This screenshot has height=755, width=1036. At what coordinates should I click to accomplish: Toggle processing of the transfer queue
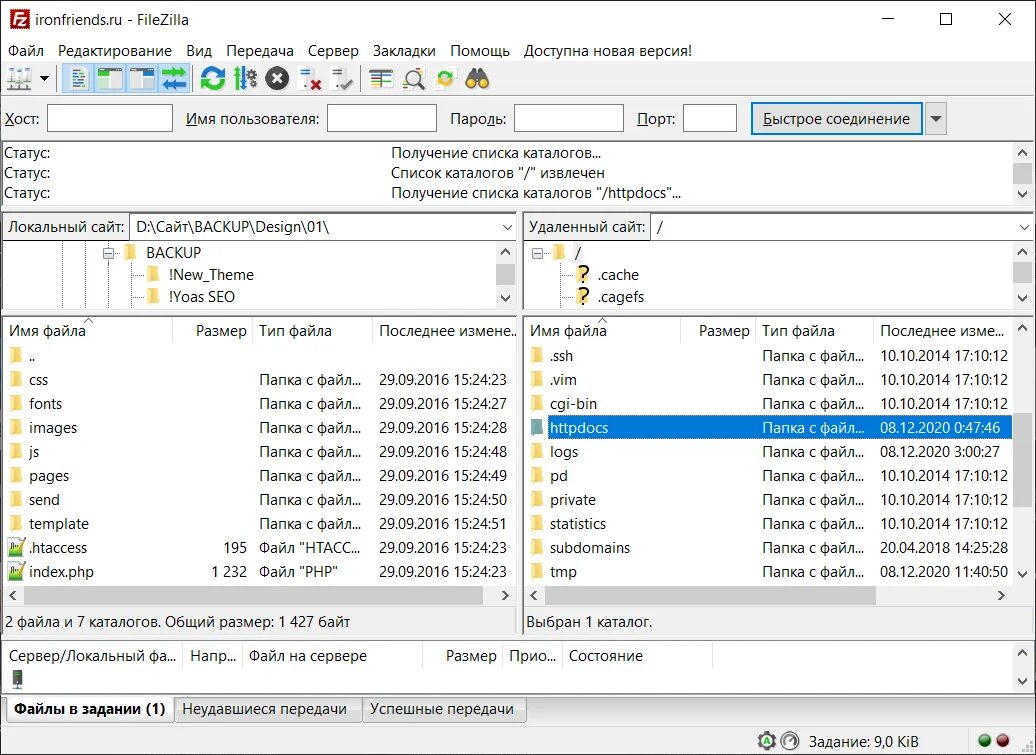[x=245, y=79]
